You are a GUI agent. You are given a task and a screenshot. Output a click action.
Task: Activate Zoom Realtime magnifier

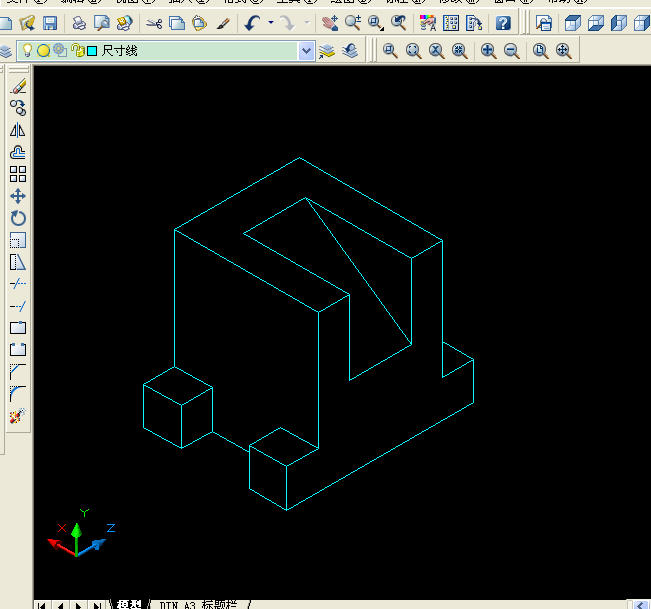coord(353,23)
